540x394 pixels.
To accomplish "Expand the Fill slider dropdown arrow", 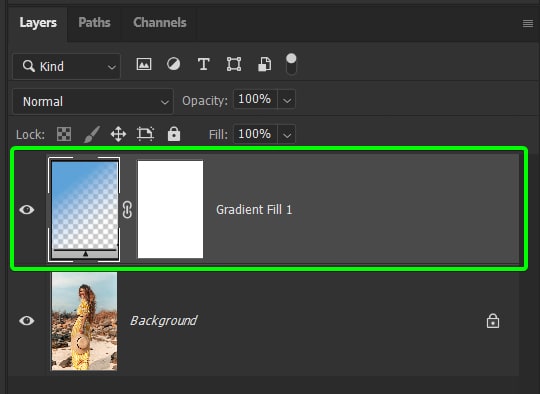I will [287, 134].
